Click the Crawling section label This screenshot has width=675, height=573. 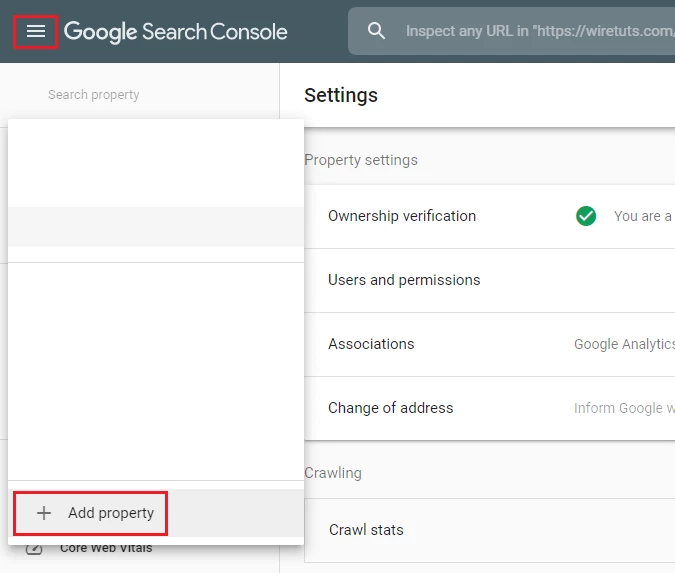(333, 473)
